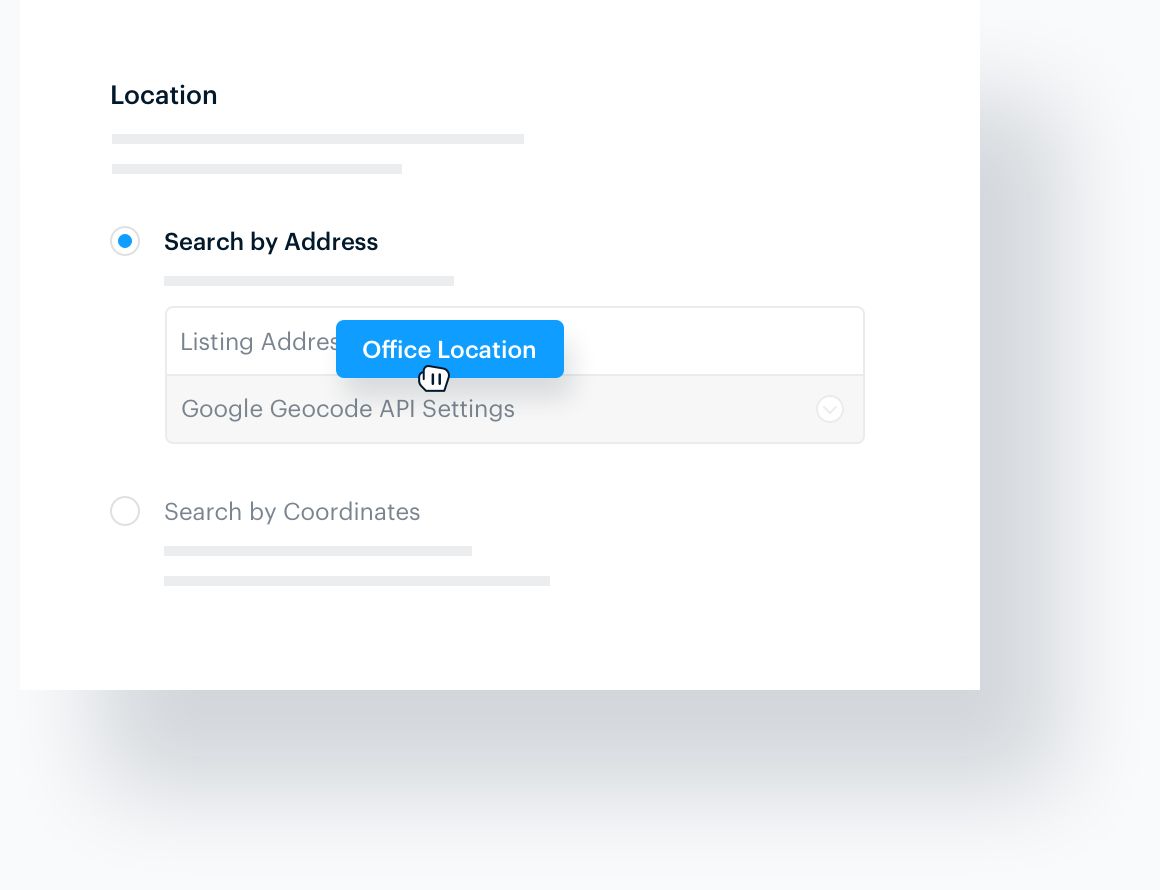Viewport: 1160px width, 890px height.
Task: Click the Office Location button
Action: pos(449,349)
